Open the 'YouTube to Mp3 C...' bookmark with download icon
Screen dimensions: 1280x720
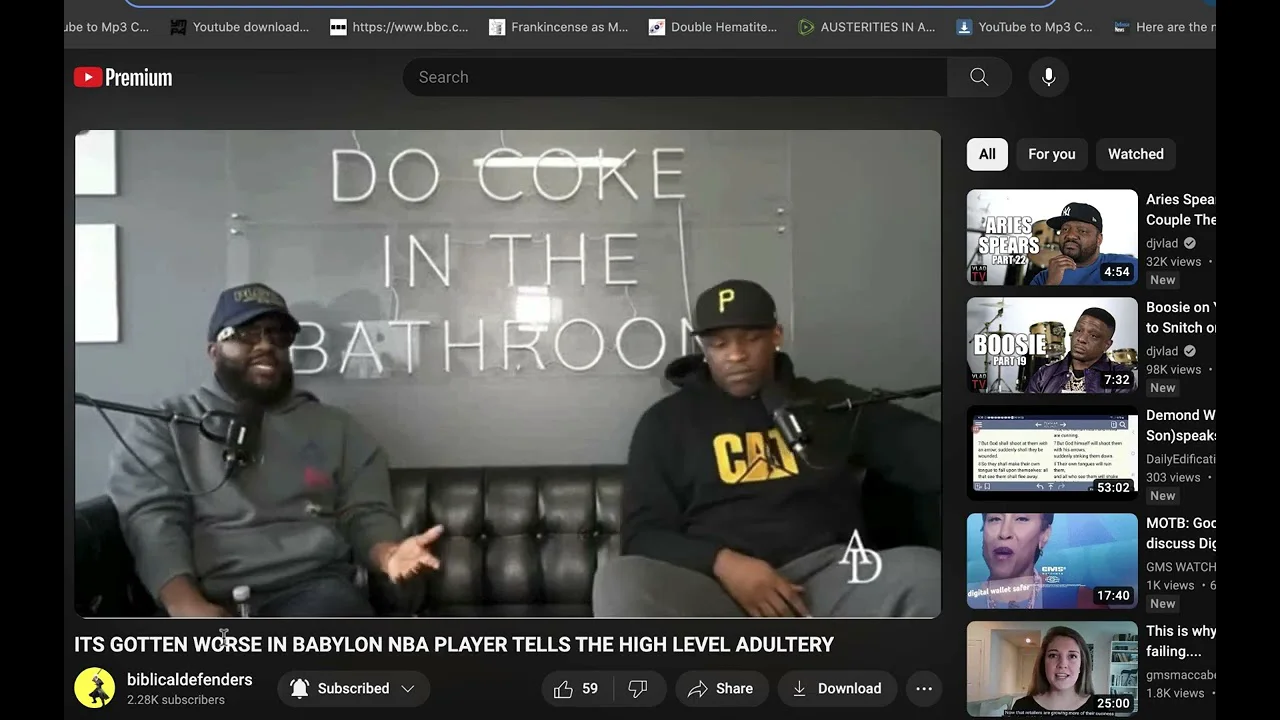pyautogui.click(x=1024, y=27)
